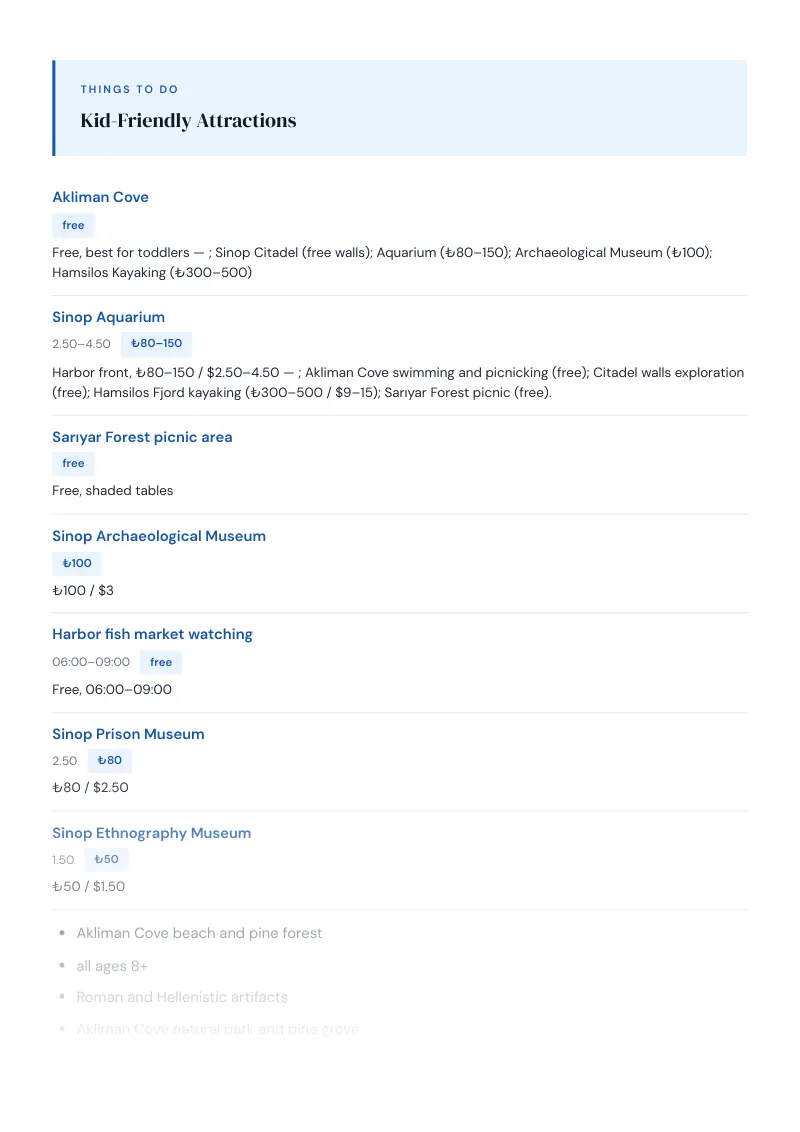The image size is (800, 1132).
Task: Select the ₺100 price badge
Action: [77, 563]
